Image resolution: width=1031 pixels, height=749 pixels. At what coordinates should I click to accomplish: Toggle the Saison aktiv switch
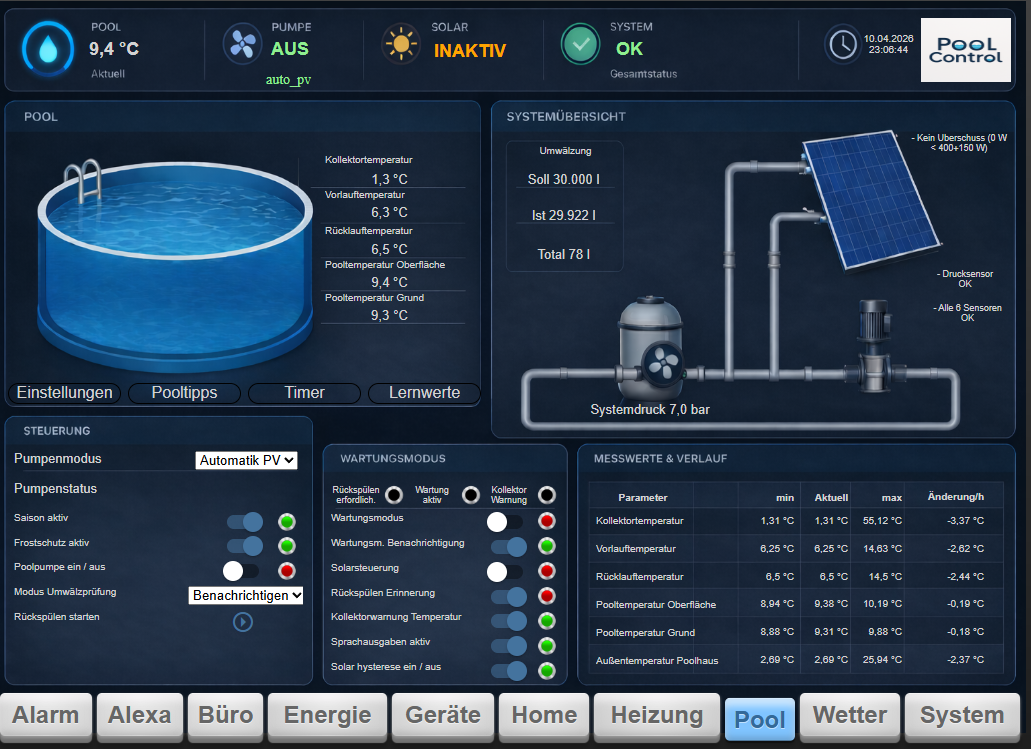[x=245, y=522]
